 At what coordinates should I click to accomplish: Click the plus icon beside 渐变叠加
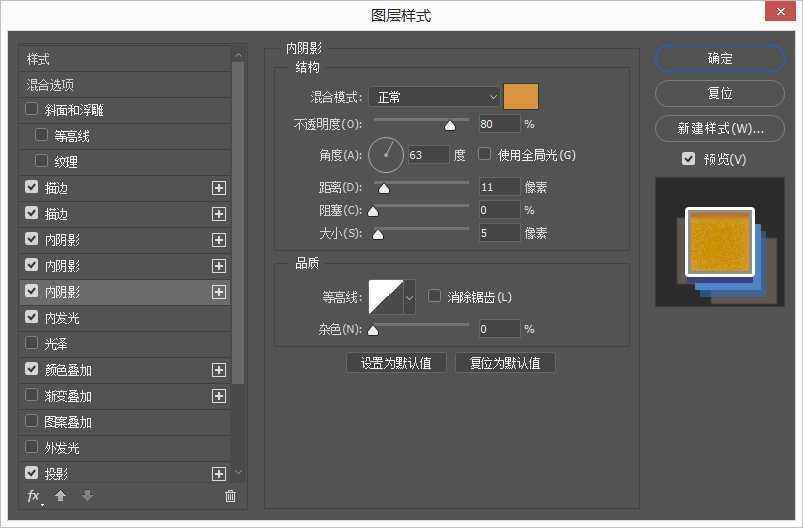tap(219, 396)
